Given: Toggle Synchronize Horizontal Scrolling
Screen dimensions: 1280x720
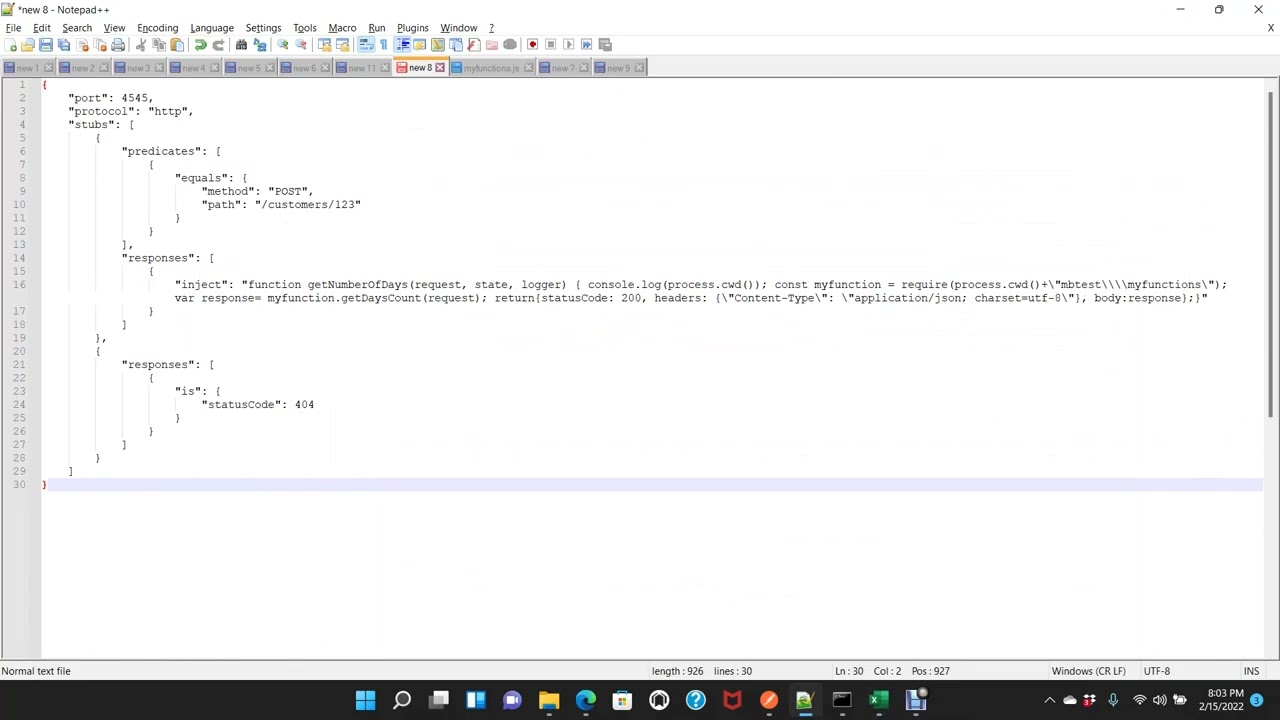Looking at the screenshot, I should pos(342,44).
